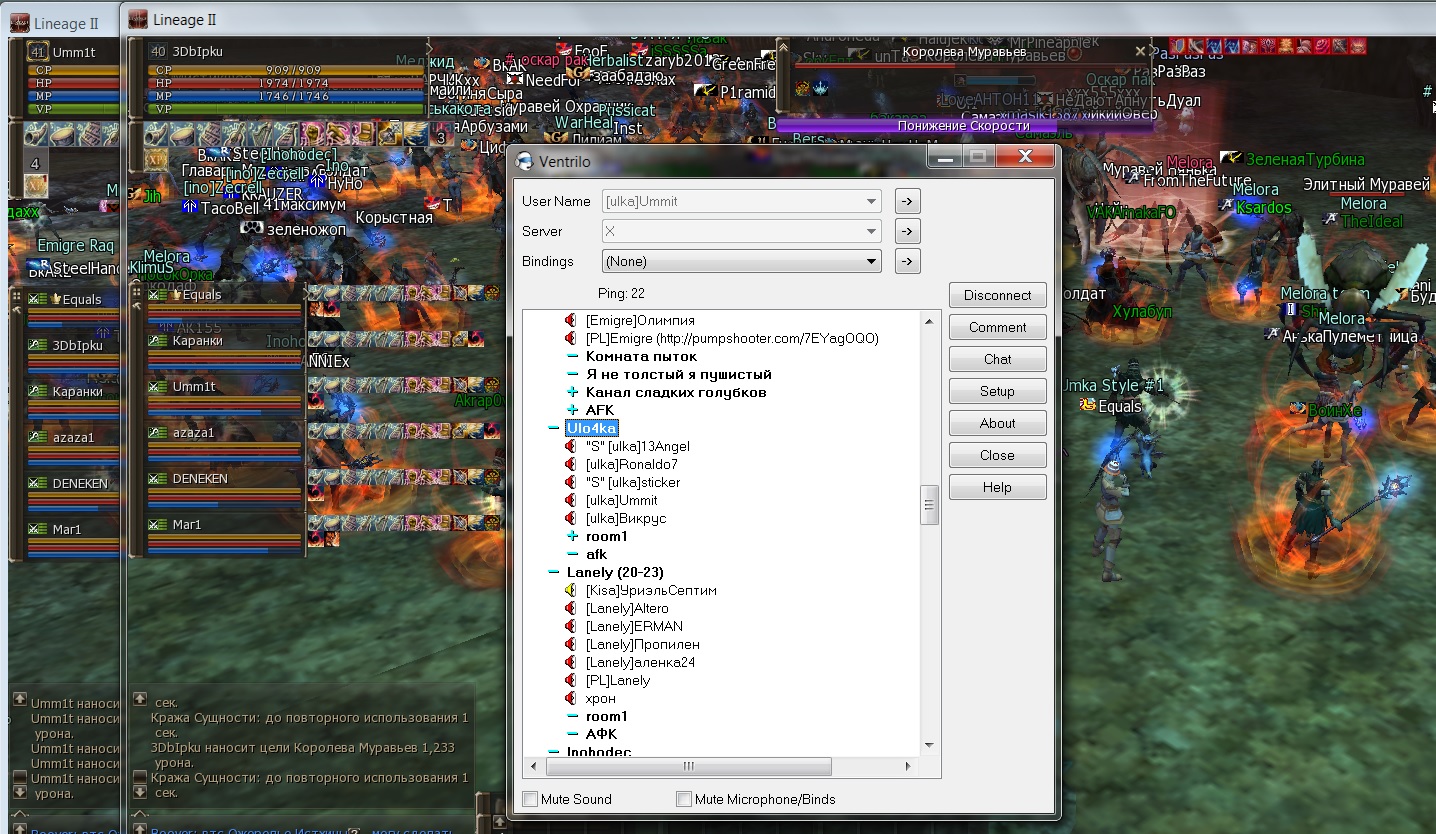Open the Comment dialog

click(x=997, y=327)
